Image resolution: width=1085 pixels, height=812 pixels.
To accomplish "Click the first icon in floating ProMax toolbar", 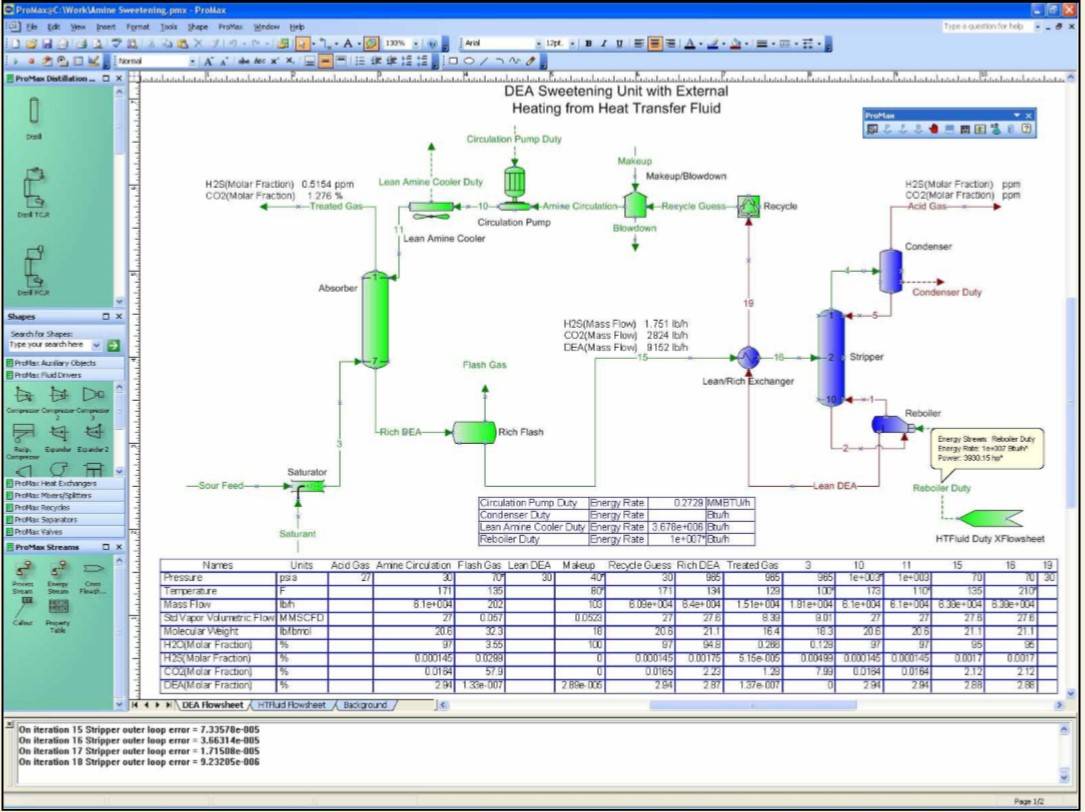I will (x=873, y=129).
